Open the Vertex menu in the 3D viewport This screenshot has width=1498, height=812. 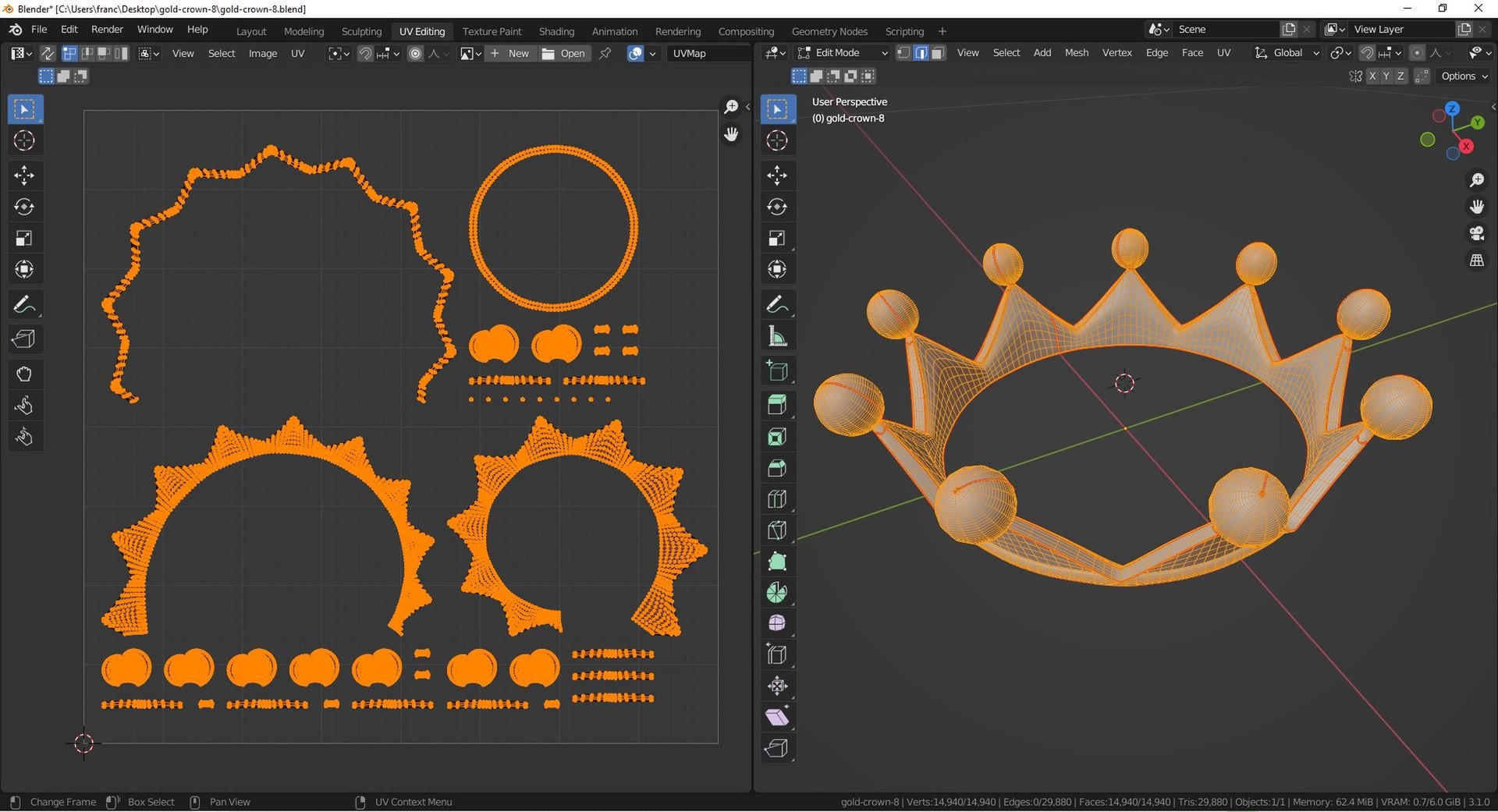tap(1116, 52)
